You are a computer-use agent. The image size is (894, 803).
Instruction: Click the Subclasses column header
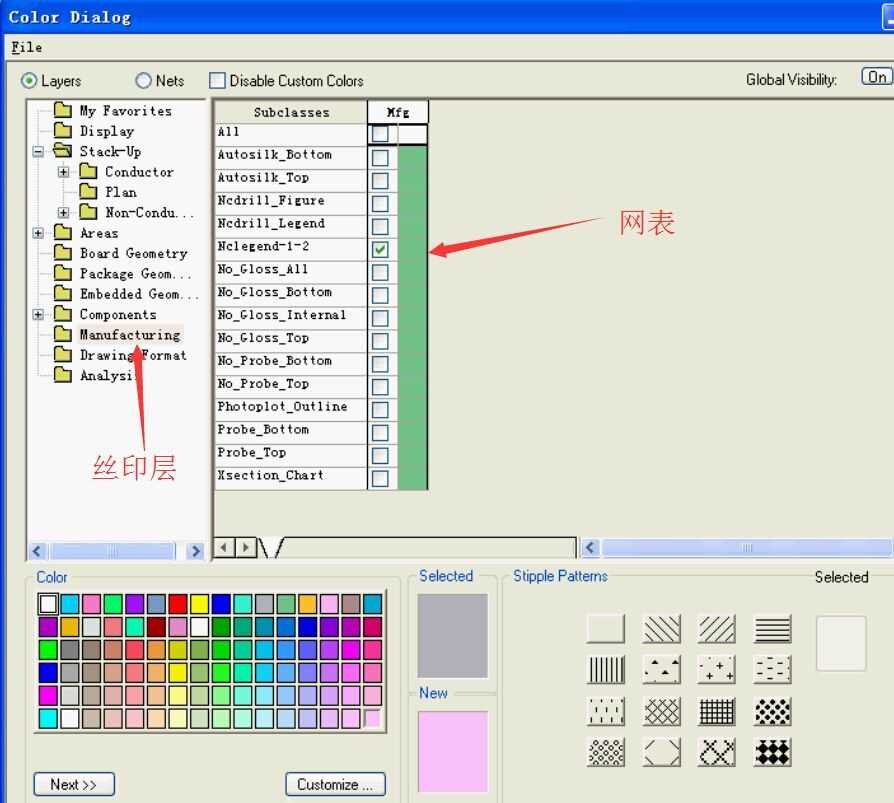[x=291, y=112]
